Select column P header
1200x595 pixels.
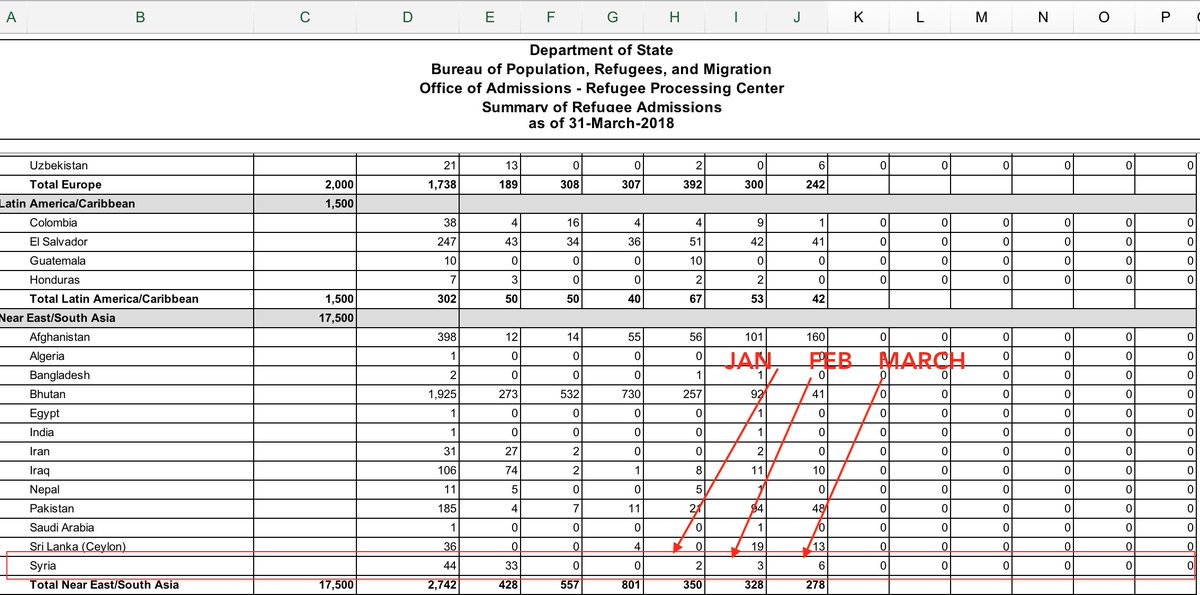[1165, 16]
